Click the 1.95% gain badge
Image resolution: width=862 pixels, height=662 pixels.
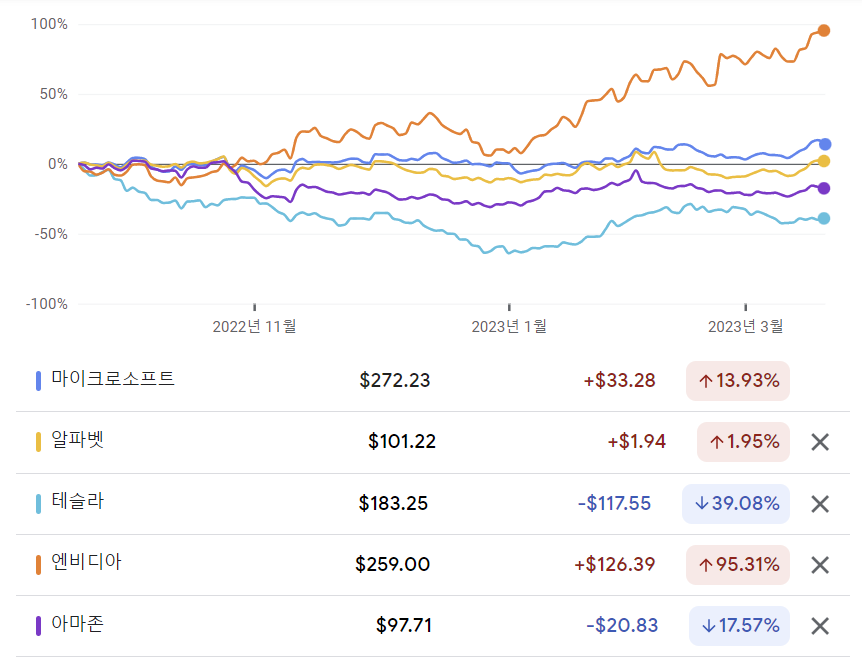point(743,442)
